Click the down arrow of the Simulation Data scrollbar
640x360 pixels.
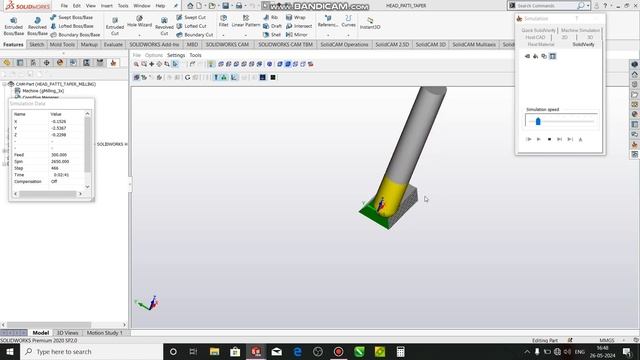87,187
